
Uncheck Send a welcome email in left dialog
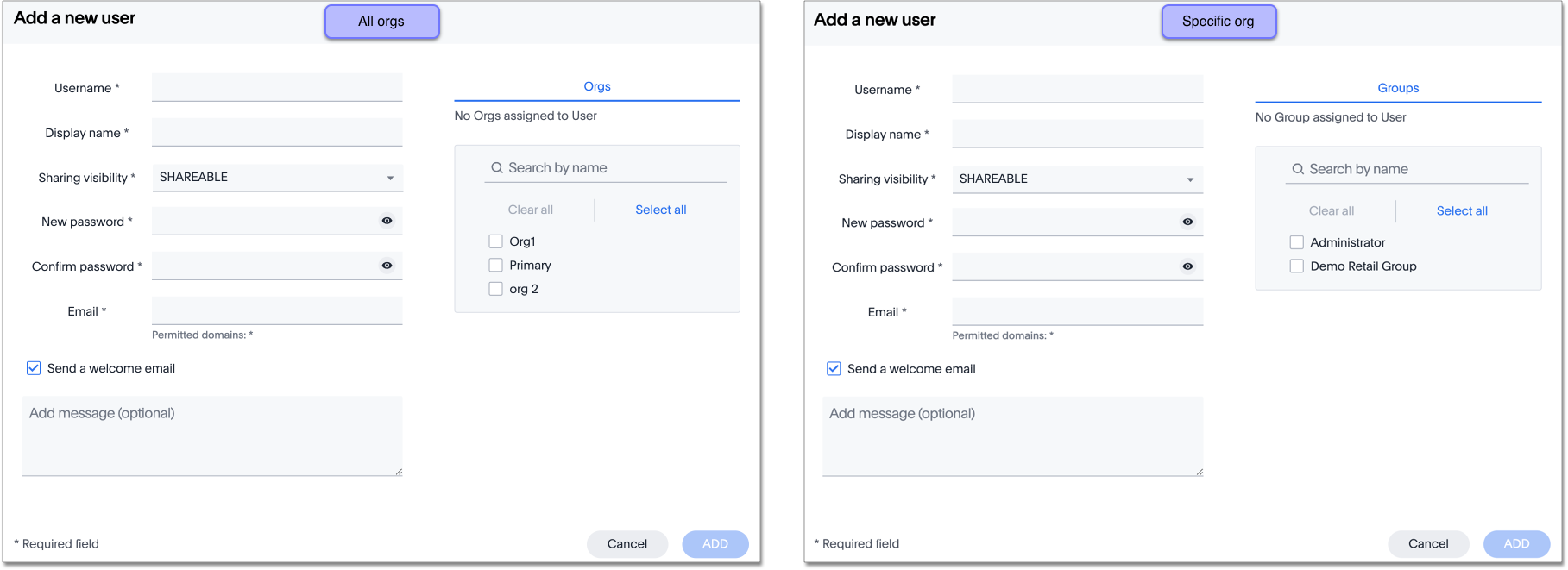(34, 368)
